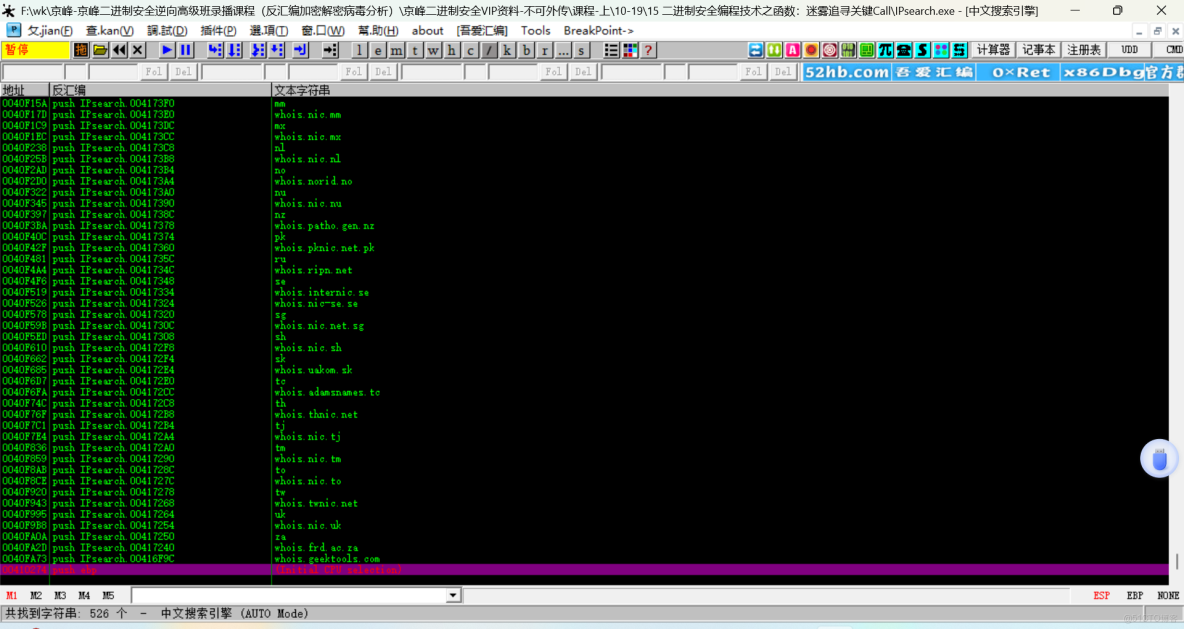Open the Windows list with the w button
The image size is (1184, 629).
tap(433, 51)
